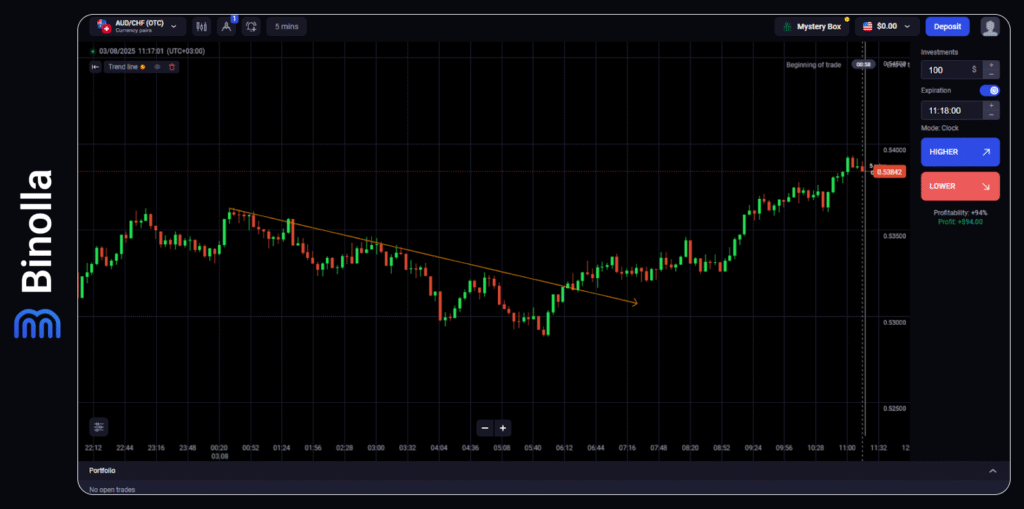Zoom out the chart with the minus button
1024x509 pixels.
point(485,428)
